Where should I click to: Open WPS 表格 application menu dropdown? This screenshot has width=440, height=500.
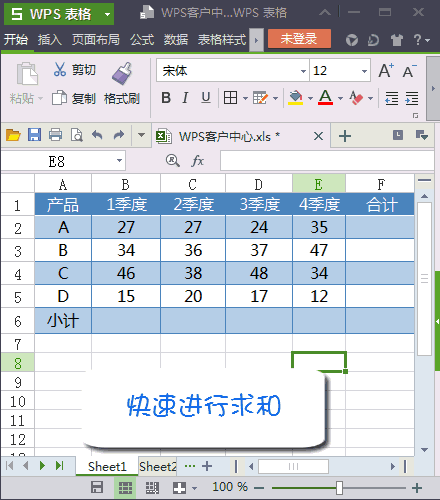(107, 14)
